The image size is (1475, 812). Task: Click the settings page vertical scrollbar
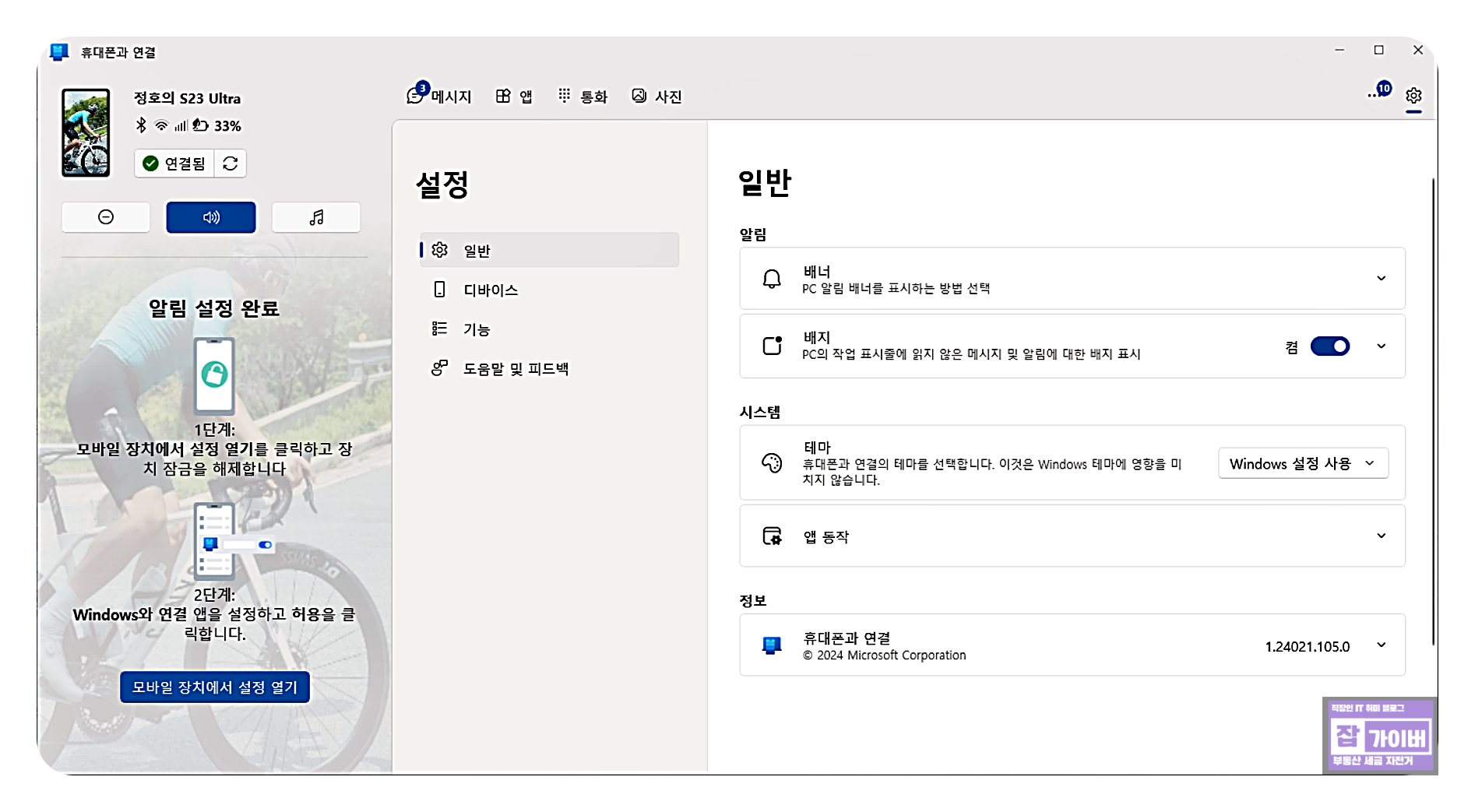coord(1432,411)
